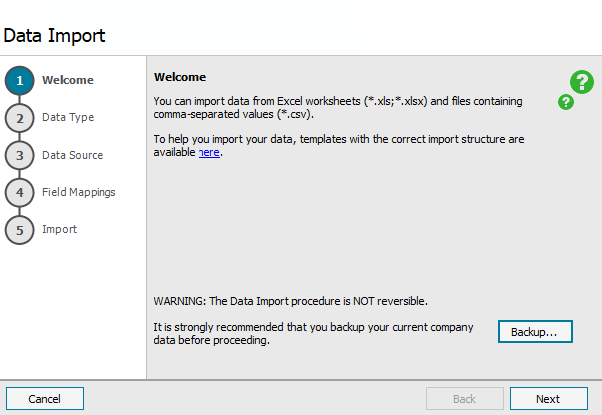602x415 pixels.
Task: Go to the Data Type step label
Action: (68, 117)
